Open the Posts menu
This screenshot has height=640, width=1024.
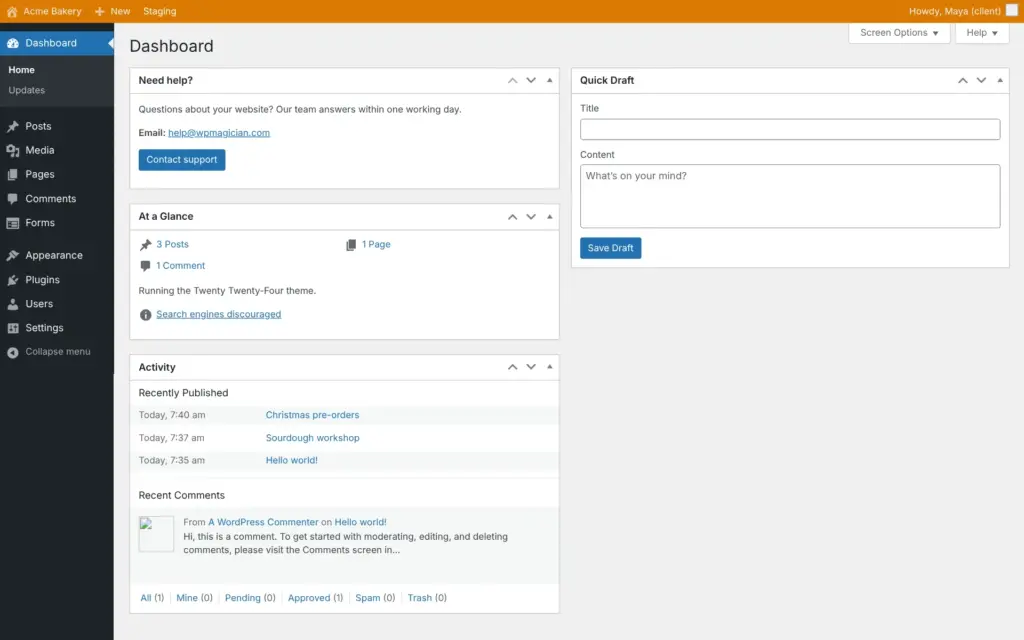click(x=57, y=126)
